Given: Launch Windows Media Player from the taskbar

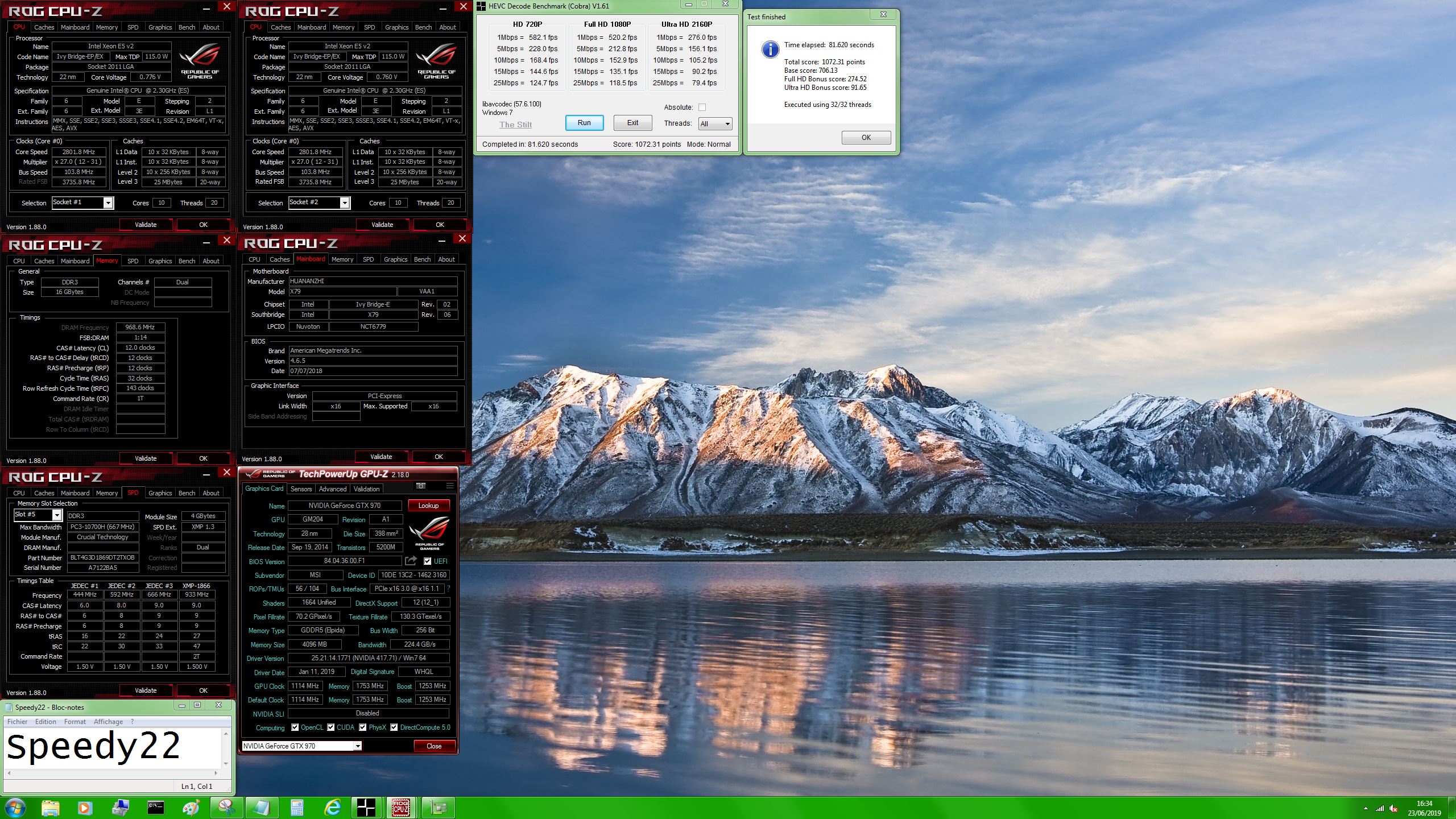Looking at the screenshot, I should [x=85, y=808].
